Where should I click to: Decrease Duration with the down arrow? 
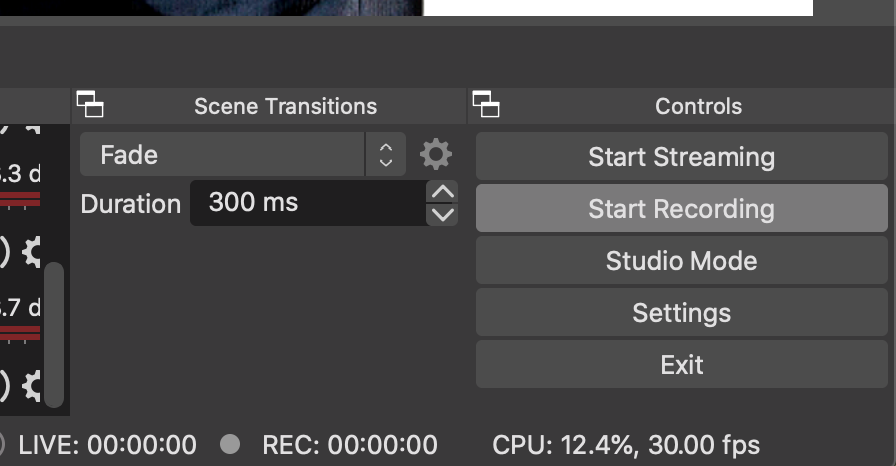coord(443,215)
